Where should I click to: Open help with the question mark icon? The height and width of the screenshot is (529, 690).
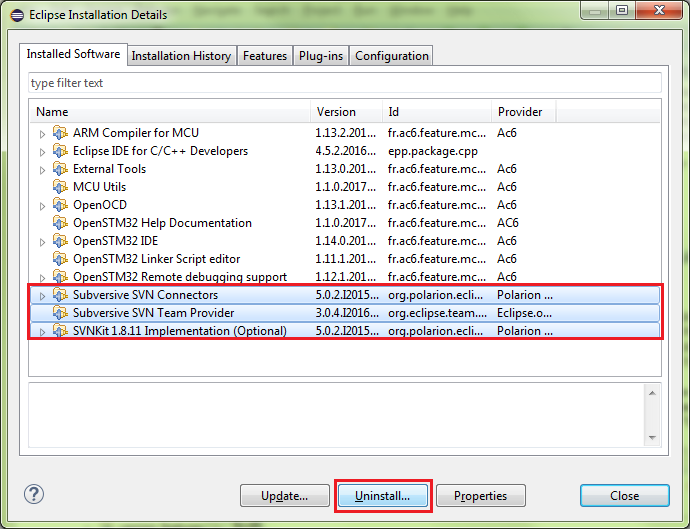[x=34, y=495]
